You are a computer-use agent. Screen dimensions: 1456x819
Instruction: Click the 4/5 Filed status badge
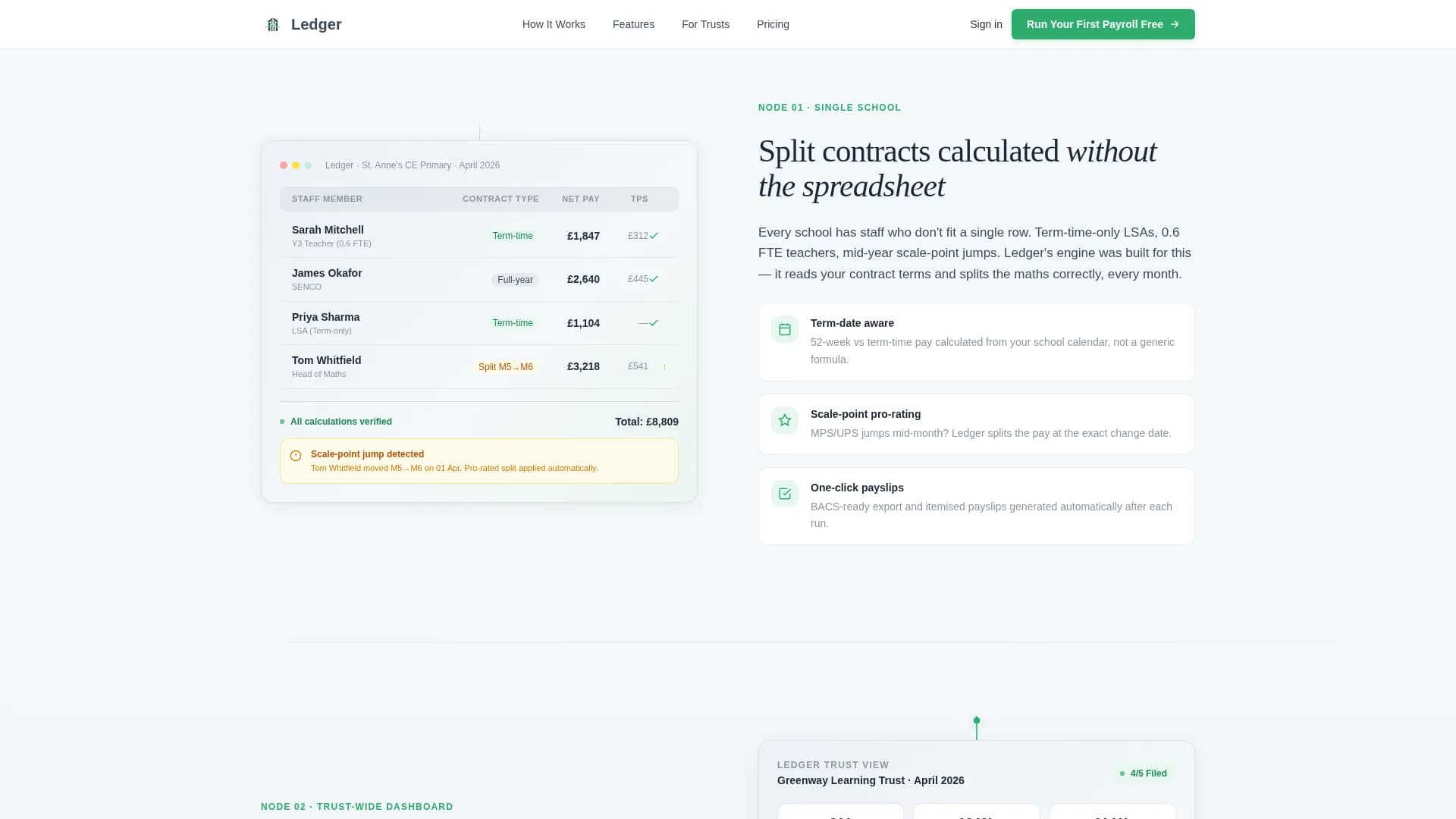click(1144, 773)
